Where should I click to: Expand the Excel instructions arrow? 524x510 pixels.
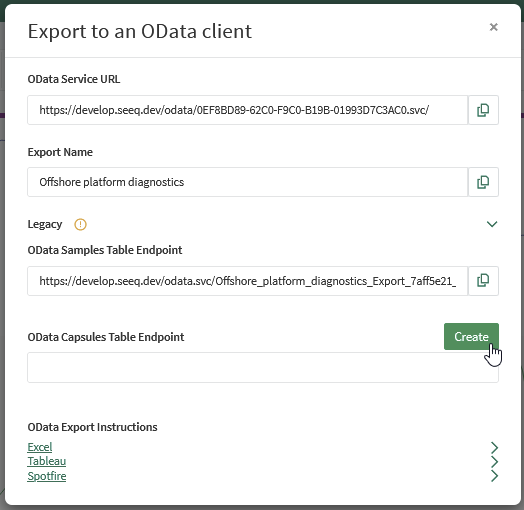495,447
